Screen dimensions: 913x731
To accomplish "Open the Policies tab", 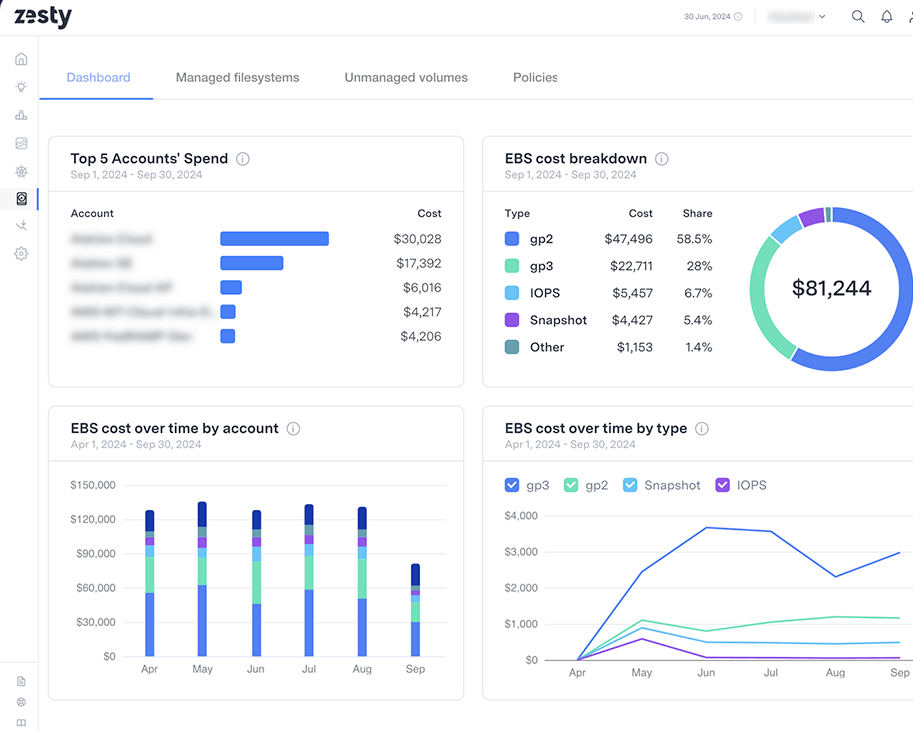I will tap(535, 77).
